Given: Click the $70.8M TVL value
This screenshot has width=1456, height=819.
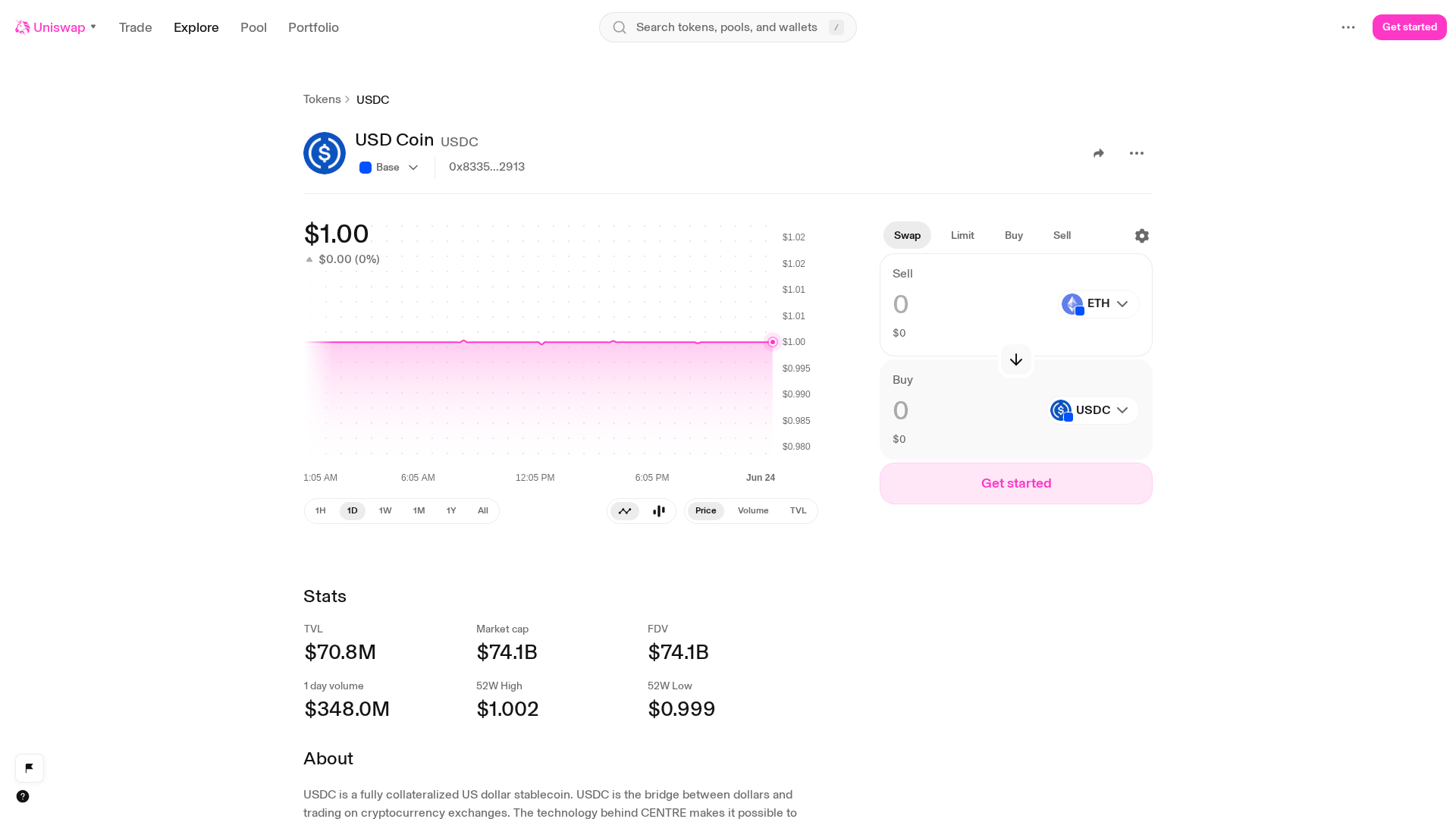Looking at the screenshot, I should click(x=340, y=652).
